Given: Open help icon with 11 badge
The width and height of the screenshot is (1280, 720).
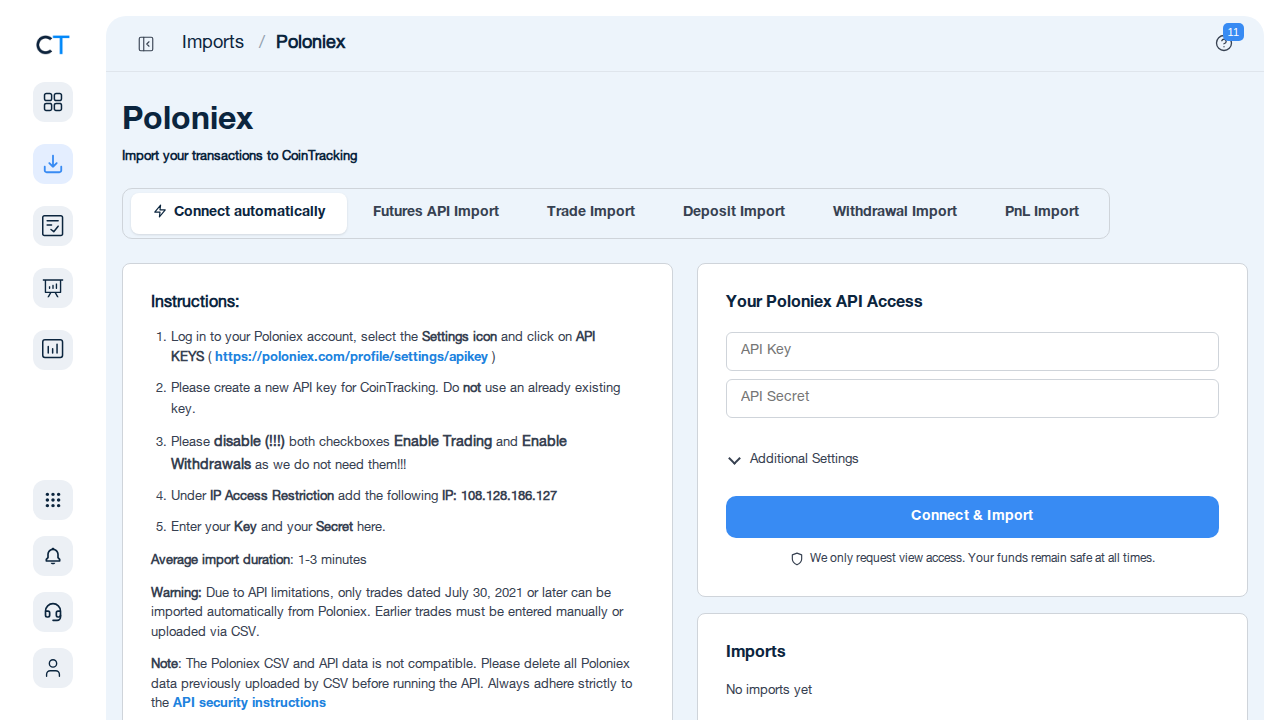Looking at the screenshot, I should 1224,43.
